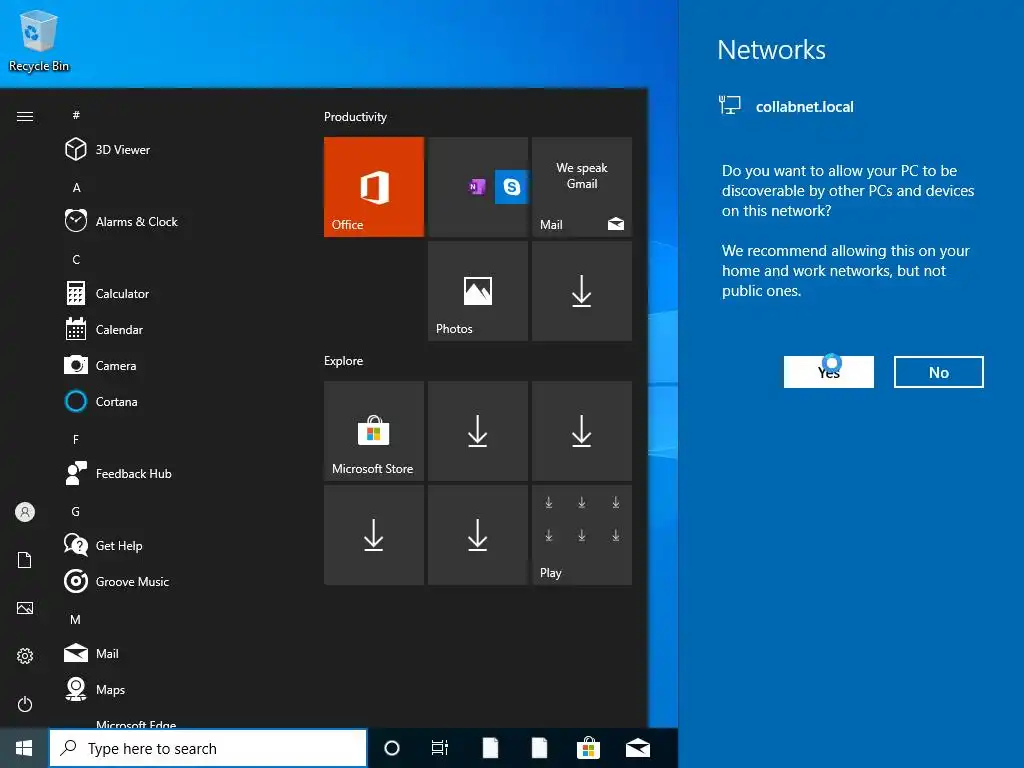
Task: Click the taskbar search box
Action: click(x=208, y=748)
